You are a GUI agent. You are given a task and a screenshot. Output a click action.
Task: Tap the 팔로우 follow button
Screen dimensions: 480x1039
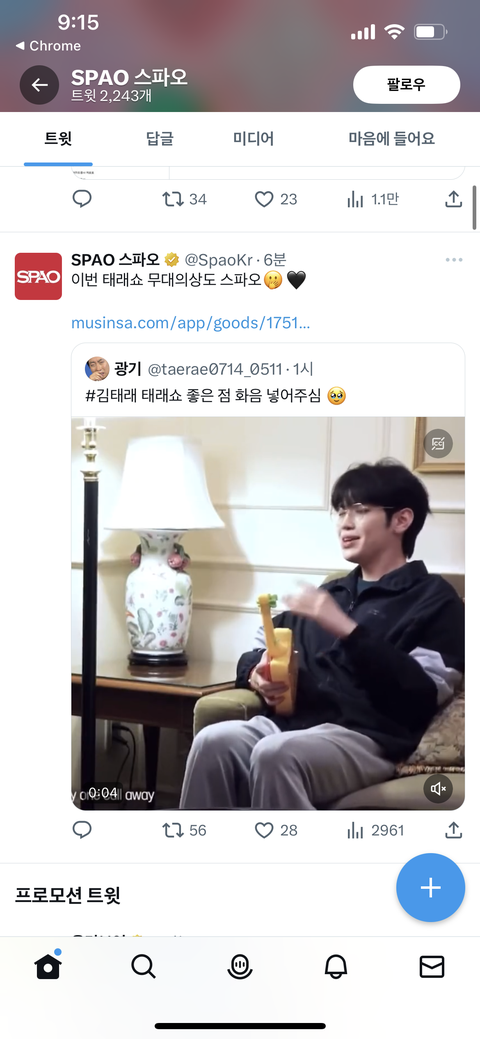[x=406, y=85]
